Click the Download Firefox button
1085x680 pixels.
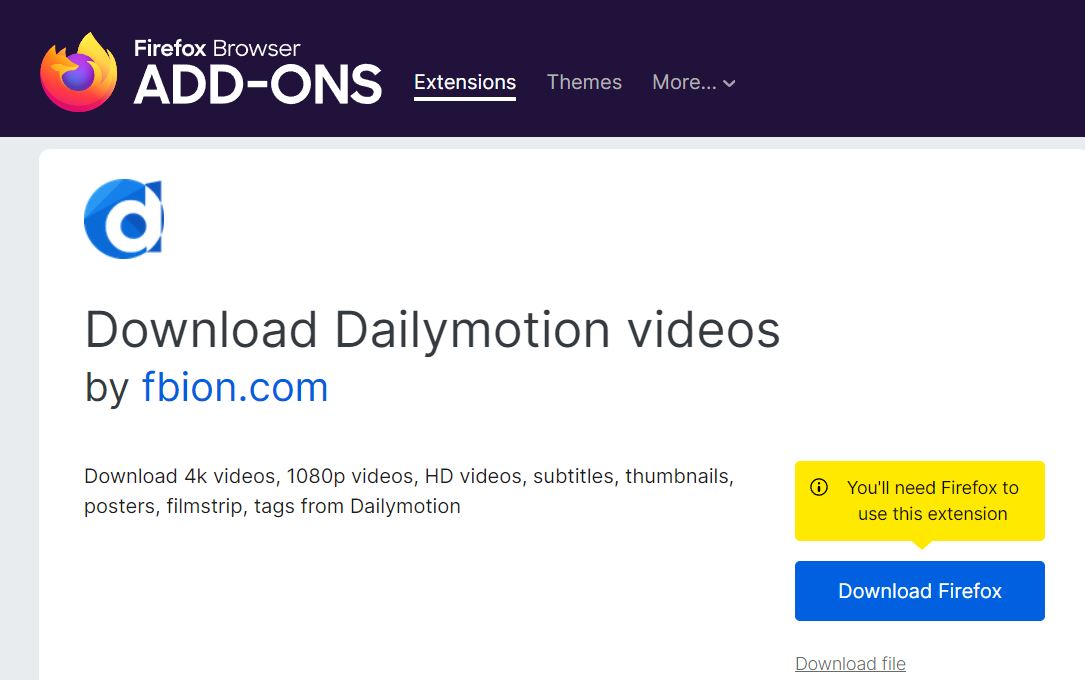click(x=919, y=591)
